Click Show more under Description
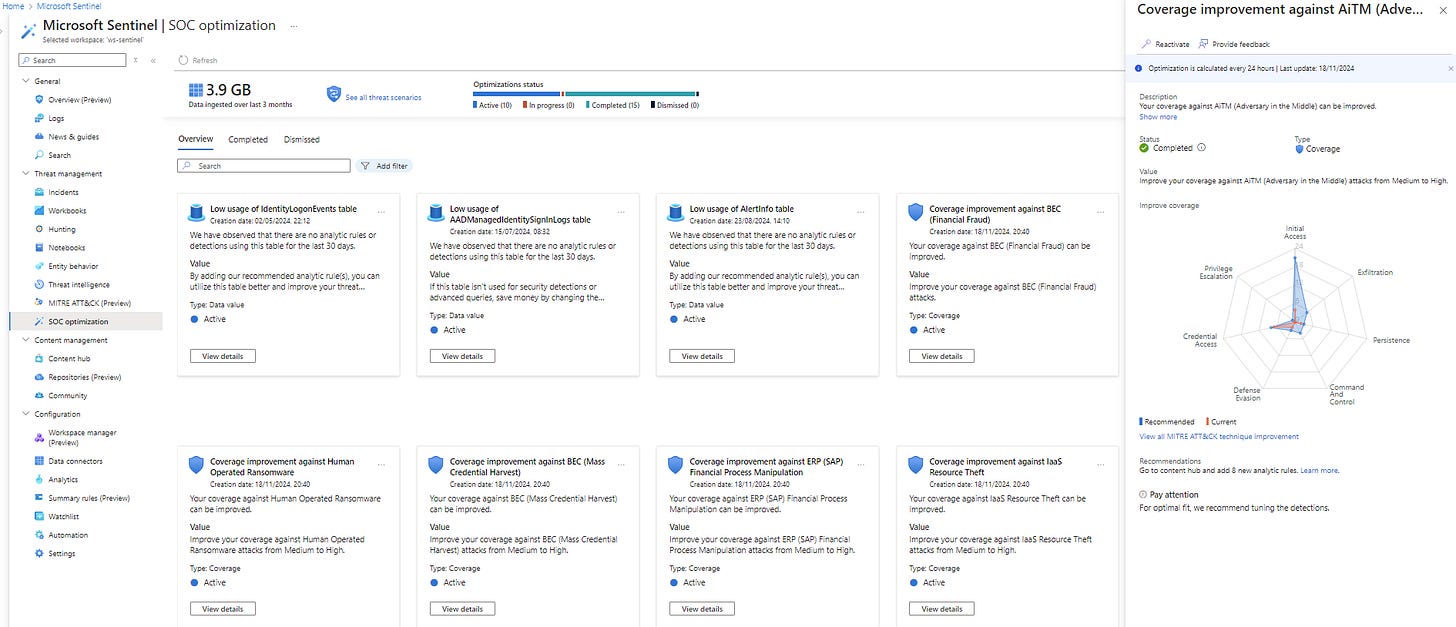This screenshot has height=627, width=1456. (1158, 117)
